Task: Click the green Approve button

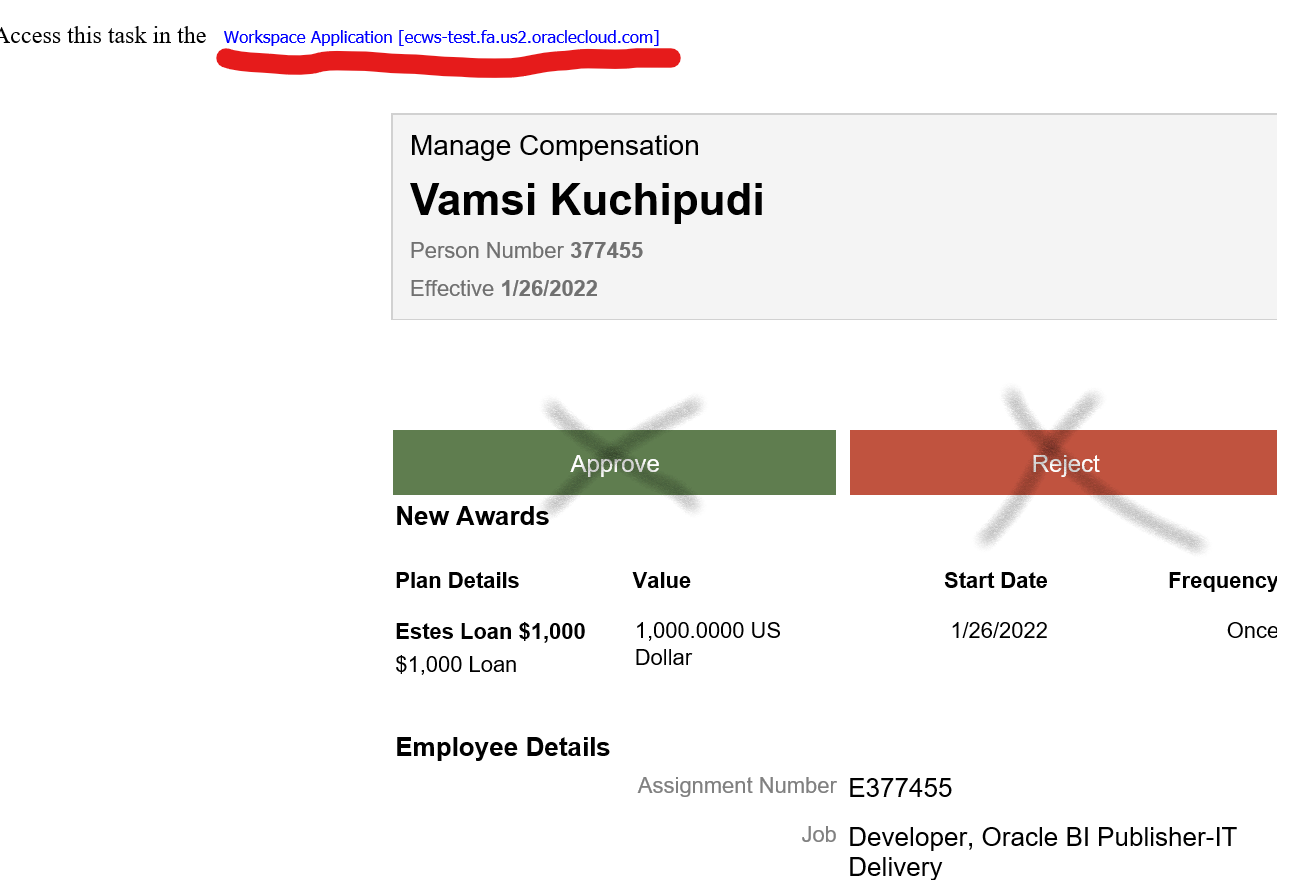Action: (614, 463)
